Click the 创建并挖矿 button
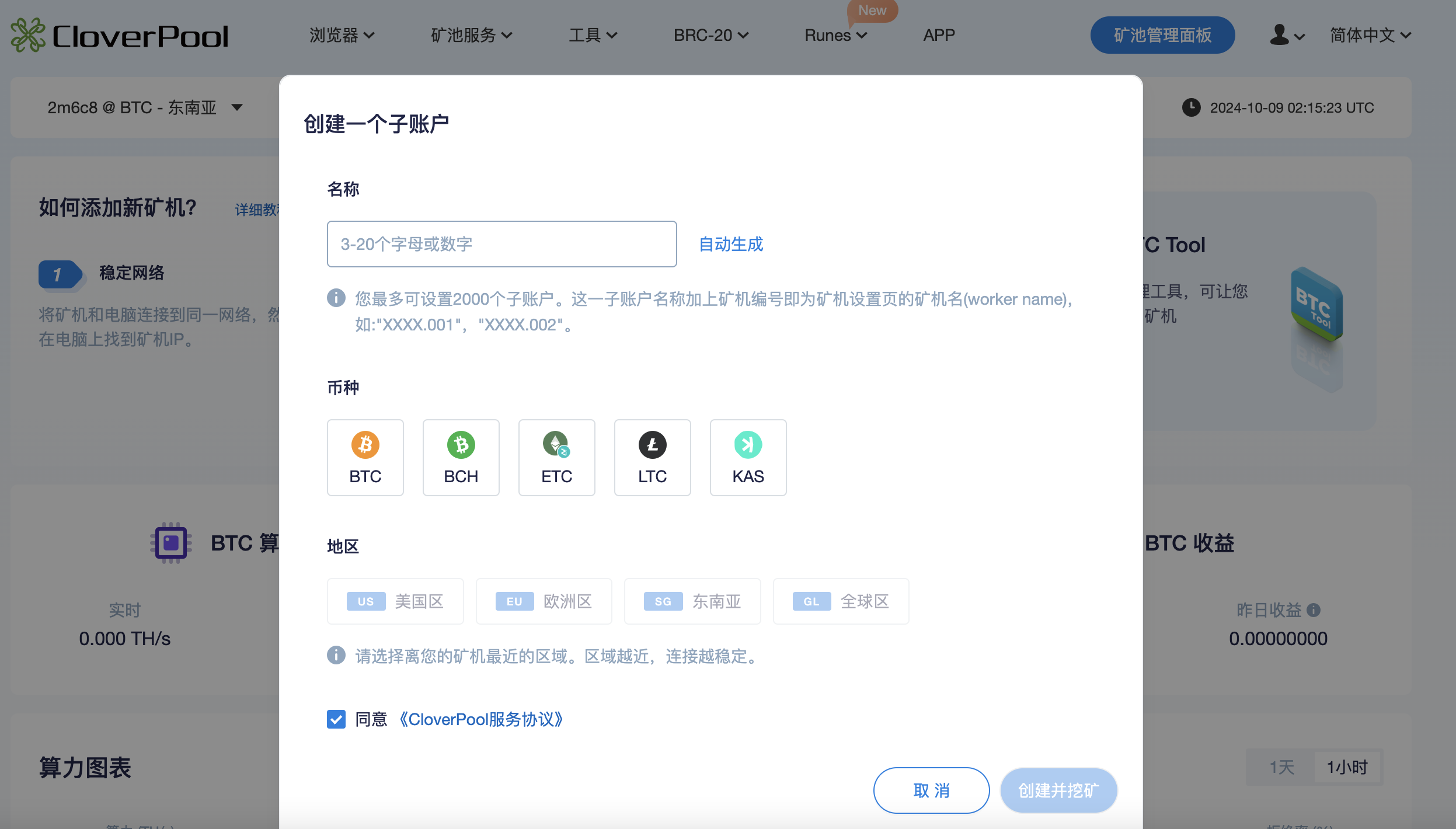1456x829 pixels. coord(1058,790)
